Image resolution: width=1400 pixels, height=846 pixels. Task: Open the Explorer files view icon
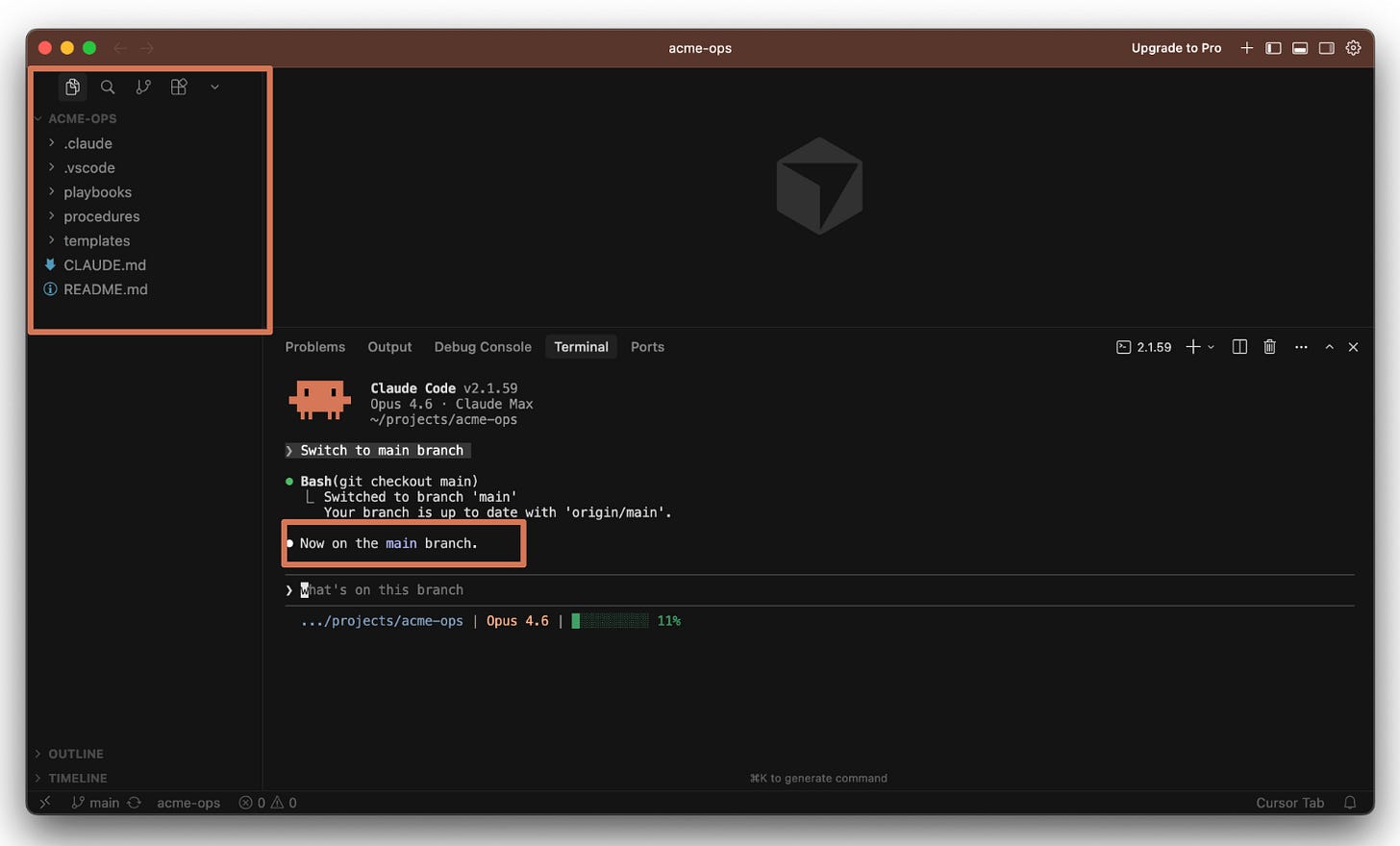pyautogui.click(x=72, y=87)
